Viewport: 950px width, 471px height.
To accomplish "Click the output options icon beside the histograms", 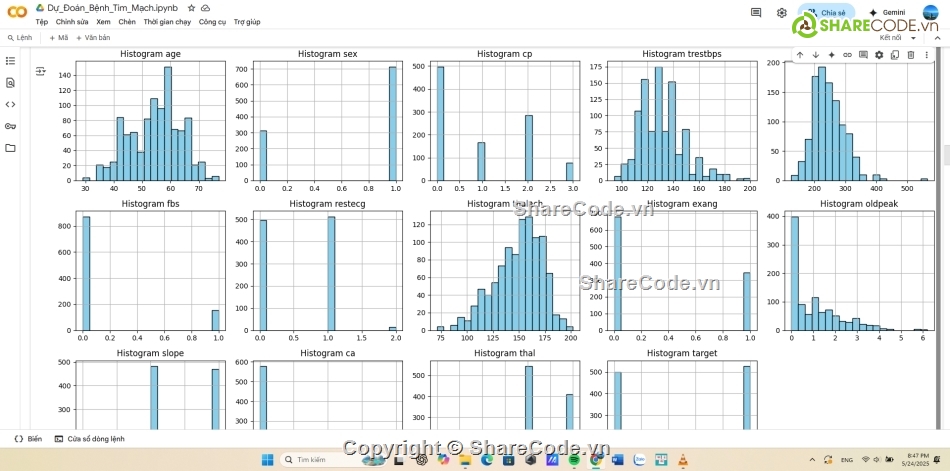I will pos(41,72).
